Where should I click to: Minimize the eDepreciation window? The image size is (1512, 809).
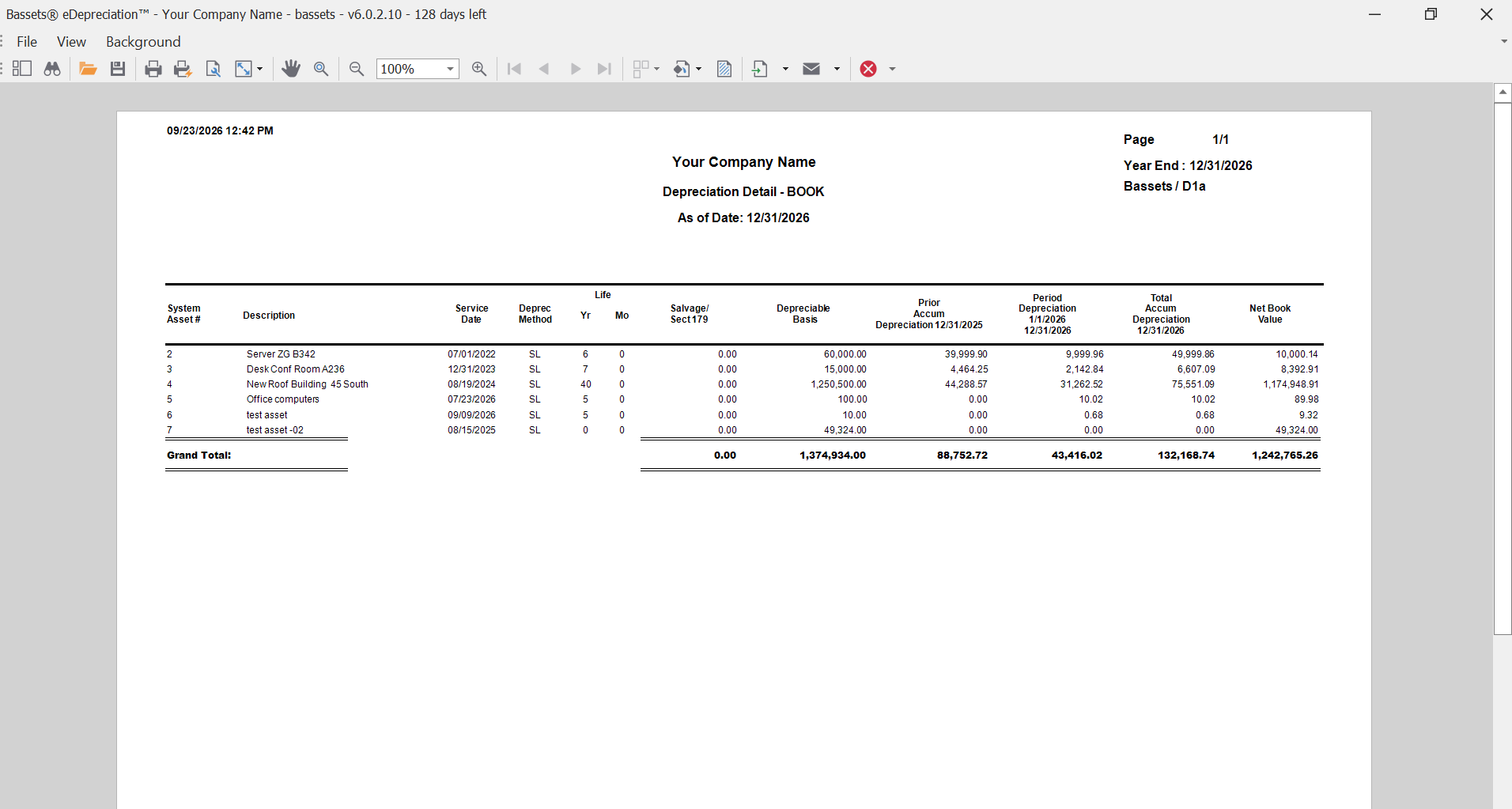point(1375,14)
